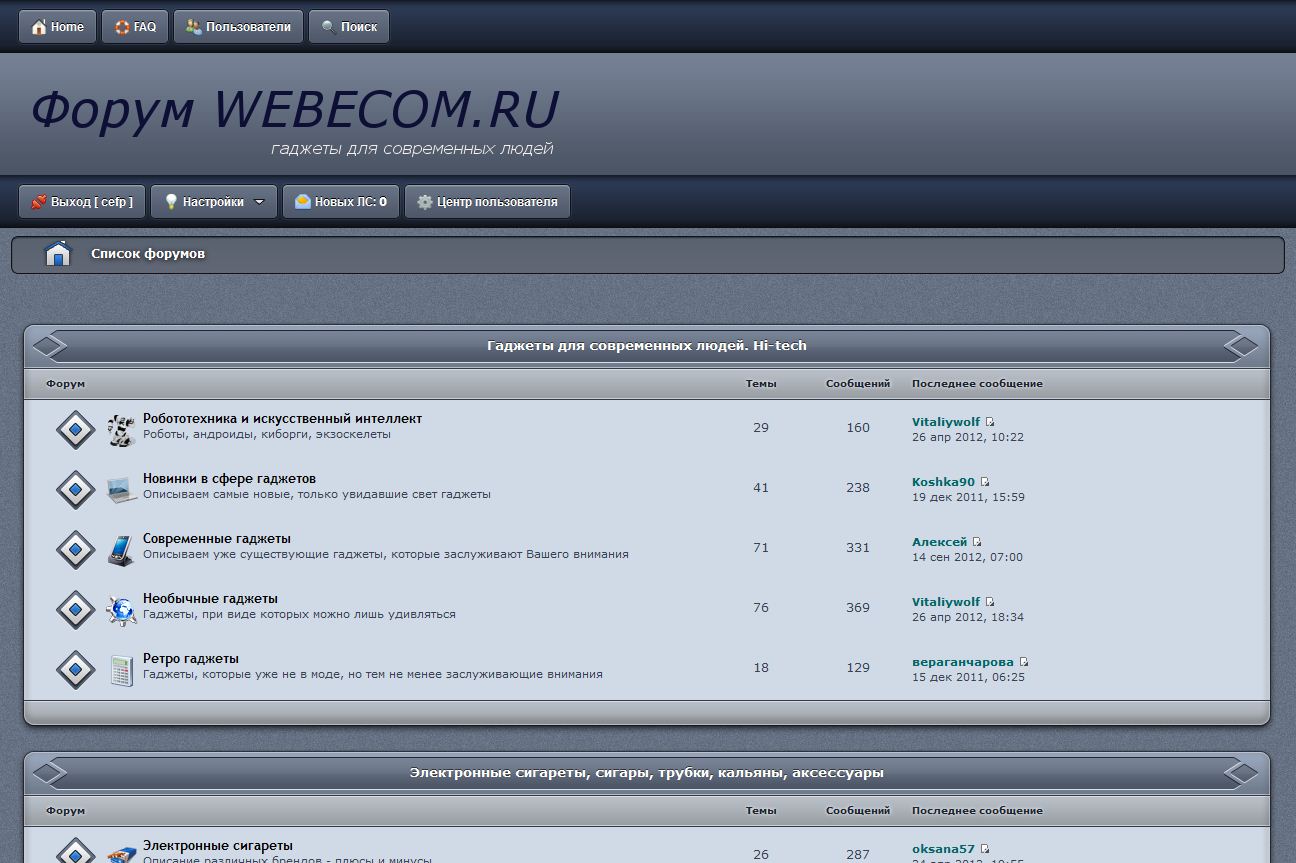Viewport: 1296px width, 863px height.
Task: Click the home icon beside Список форумов
Action: point(58,254)
